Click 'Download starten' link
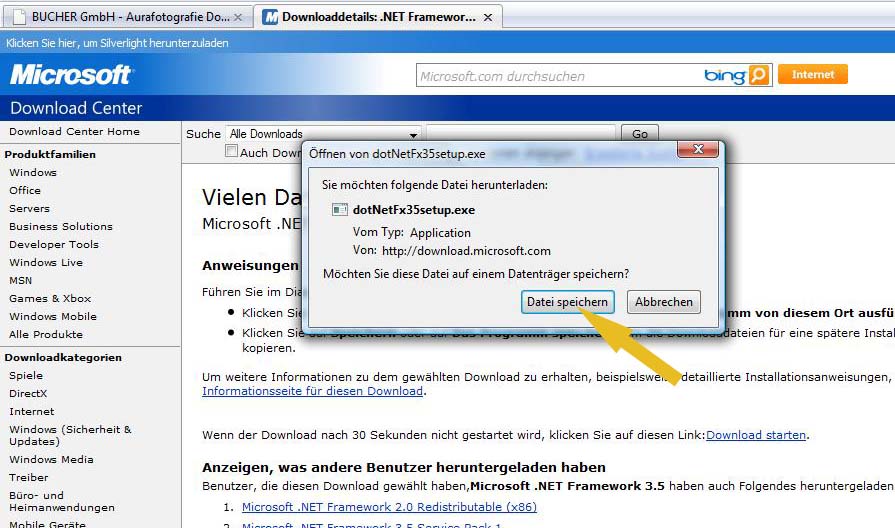Image resolution: width=895 pixels, height=528 pixels. pos(756,435)
